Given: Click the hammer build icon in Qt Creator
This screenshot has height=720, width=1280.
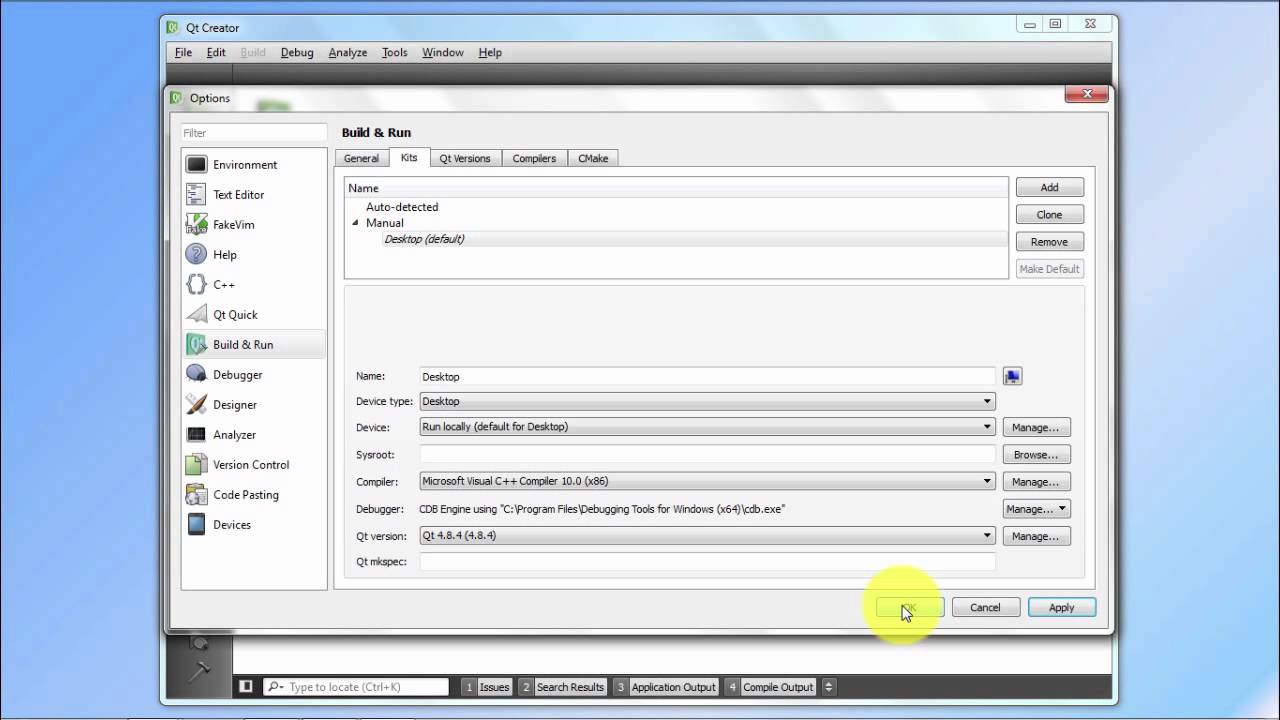Looking at the screenshot, I should click(x=199, y=671).
